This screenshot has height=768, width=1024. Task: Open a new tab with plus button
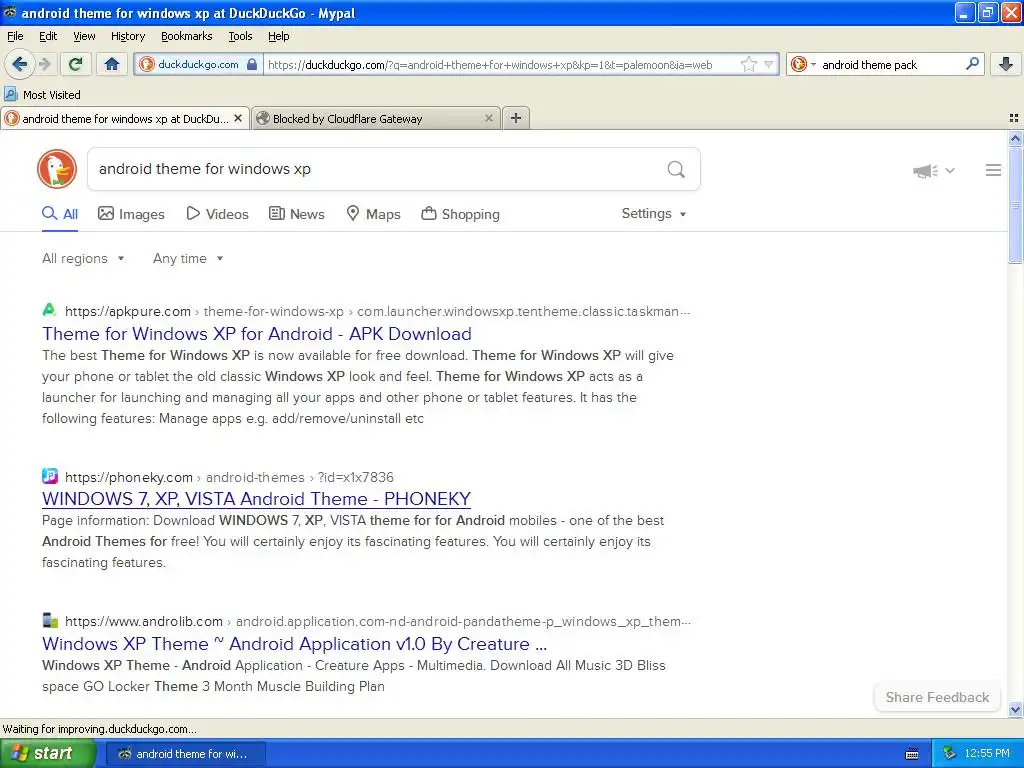tap(516, 118)
